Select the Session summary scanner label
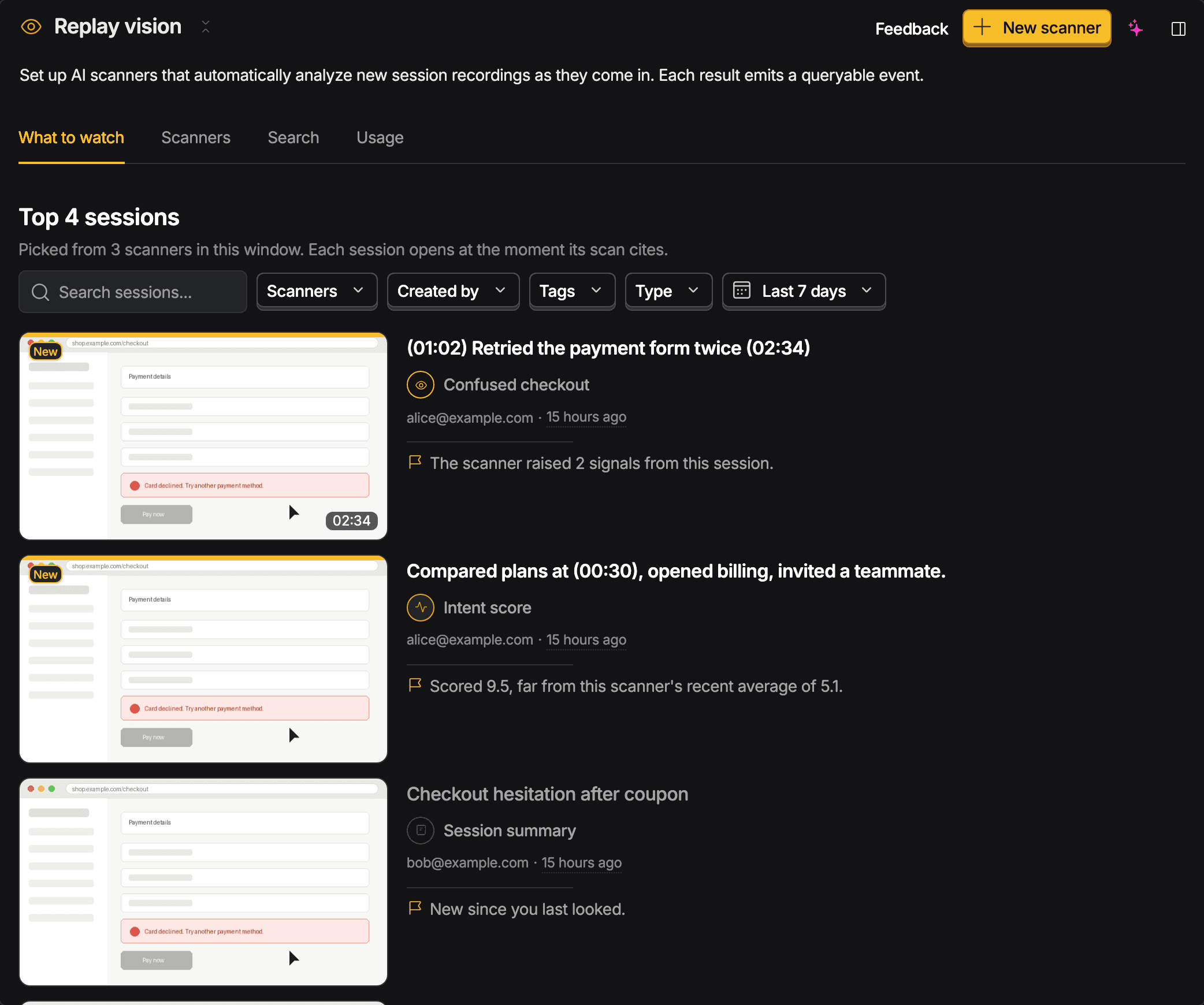This screenshot has height=1005, width=1204. tap(510, 831)
